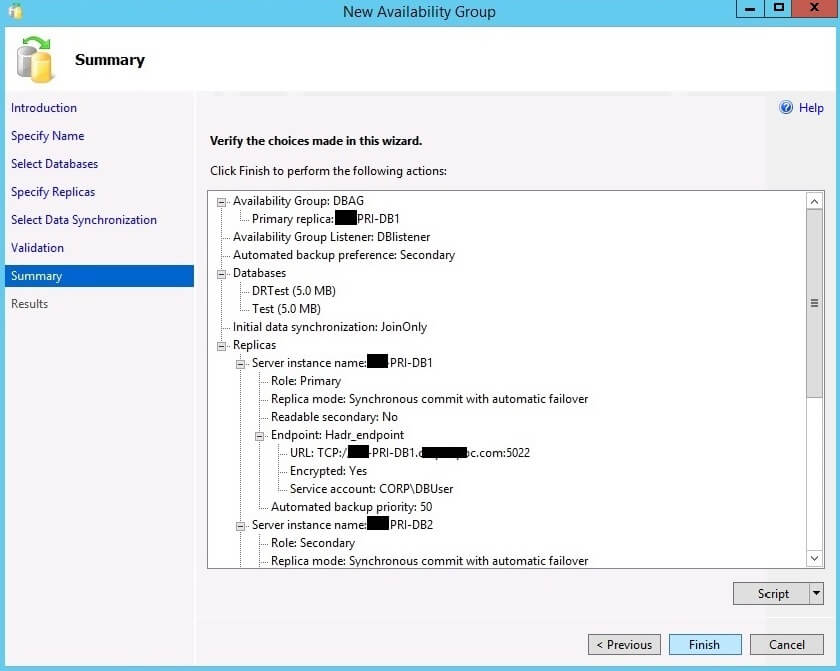Viewport: 840px width, 671px height.
Task: Open the Select Data Synchronization page
Action: pos(84,220)
